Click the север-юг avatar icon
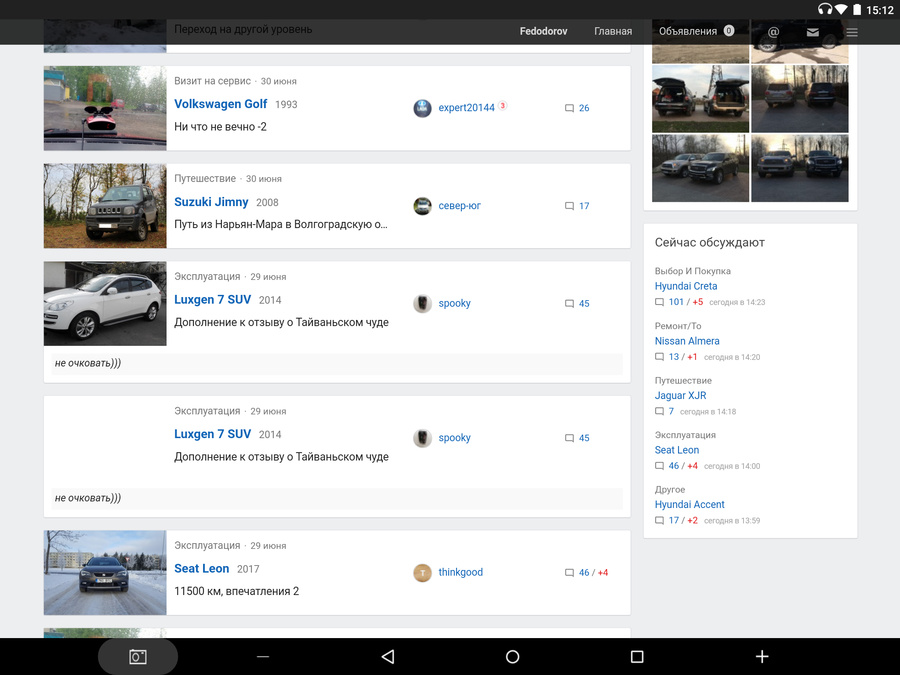The width and height of the screenshot is (900, 675). pos(422,205)
